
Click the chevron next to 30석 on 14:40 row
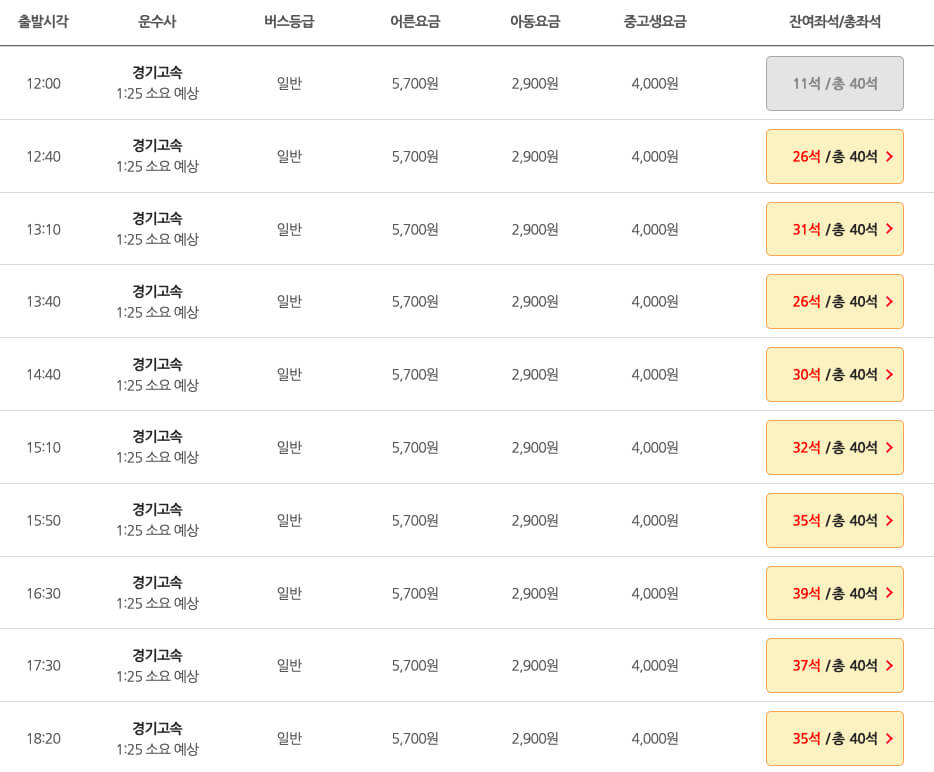[891, 374]
